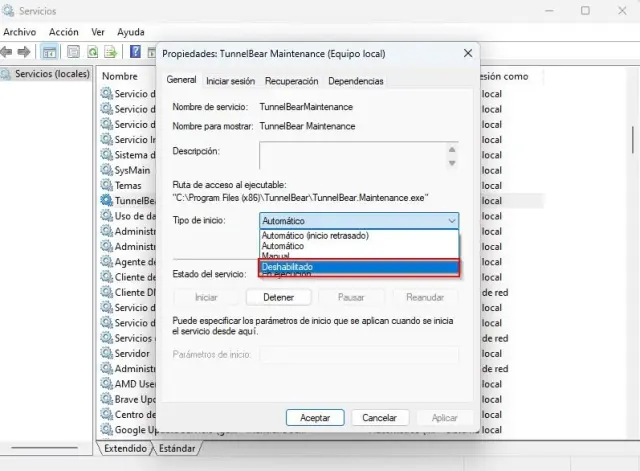640x471 pixels.
Task: Click the export list toolbar icon
Action: click(x=111, y=51)
